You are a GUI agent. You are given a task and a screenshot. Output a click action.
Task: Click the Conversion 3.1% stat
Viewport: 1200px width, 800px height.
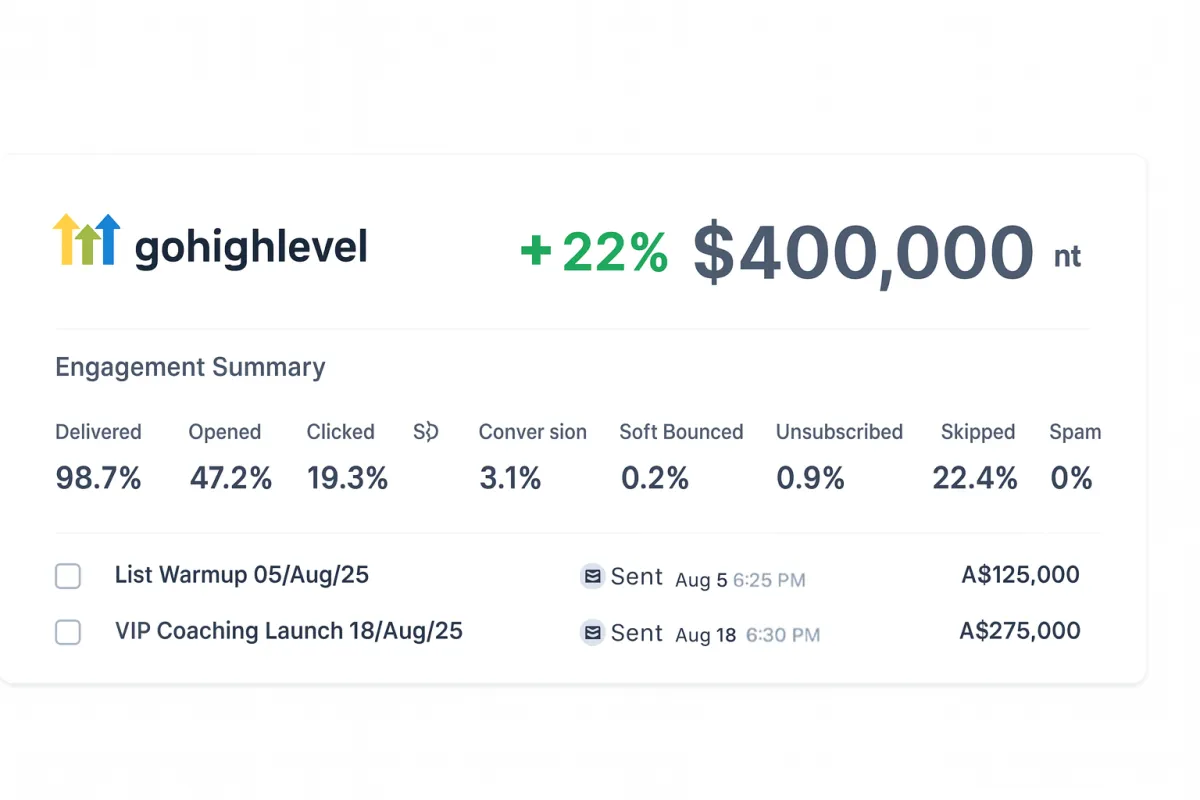tap(510, 478)
